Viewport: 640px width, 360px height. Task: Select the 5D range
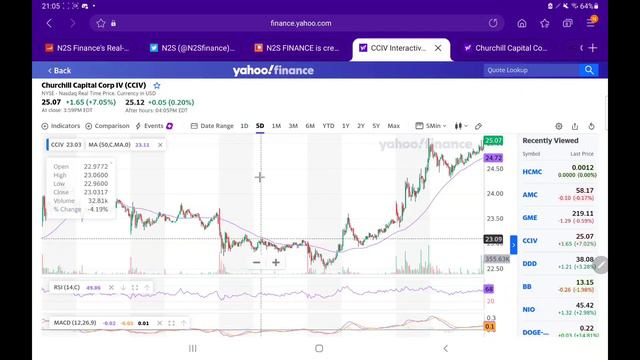pos(260,126)
